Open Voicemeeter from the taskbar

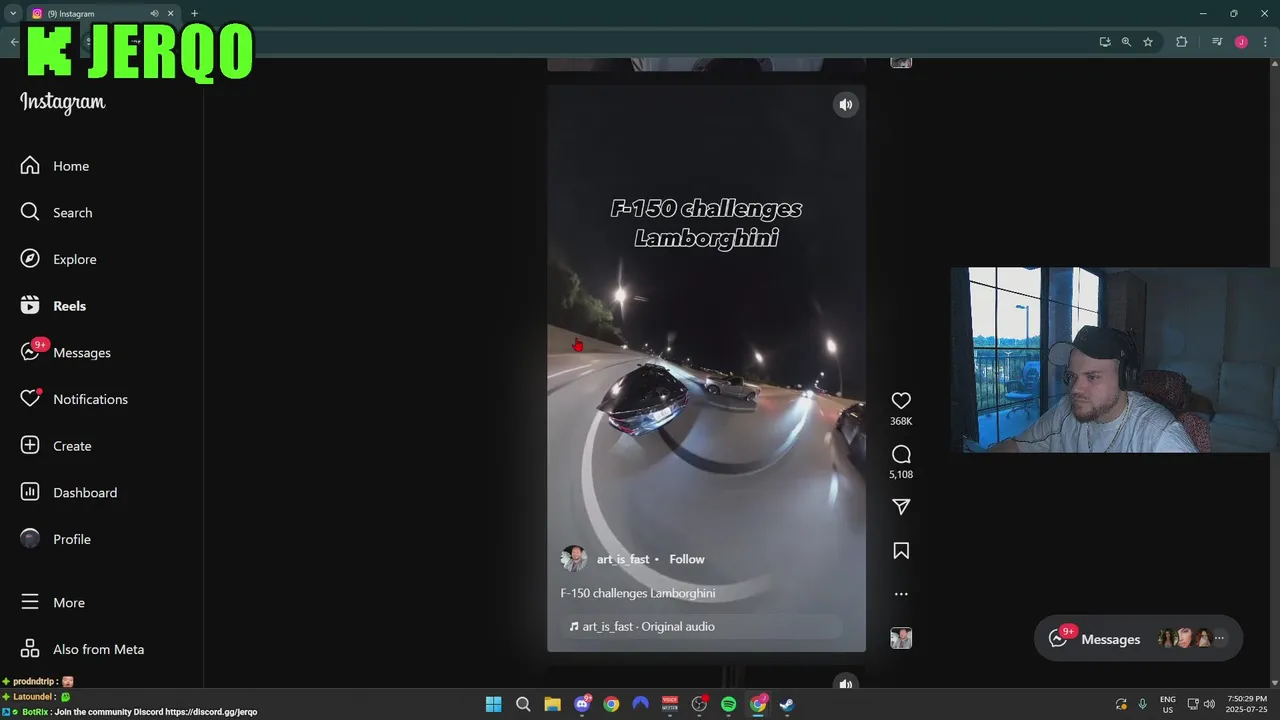670,704
